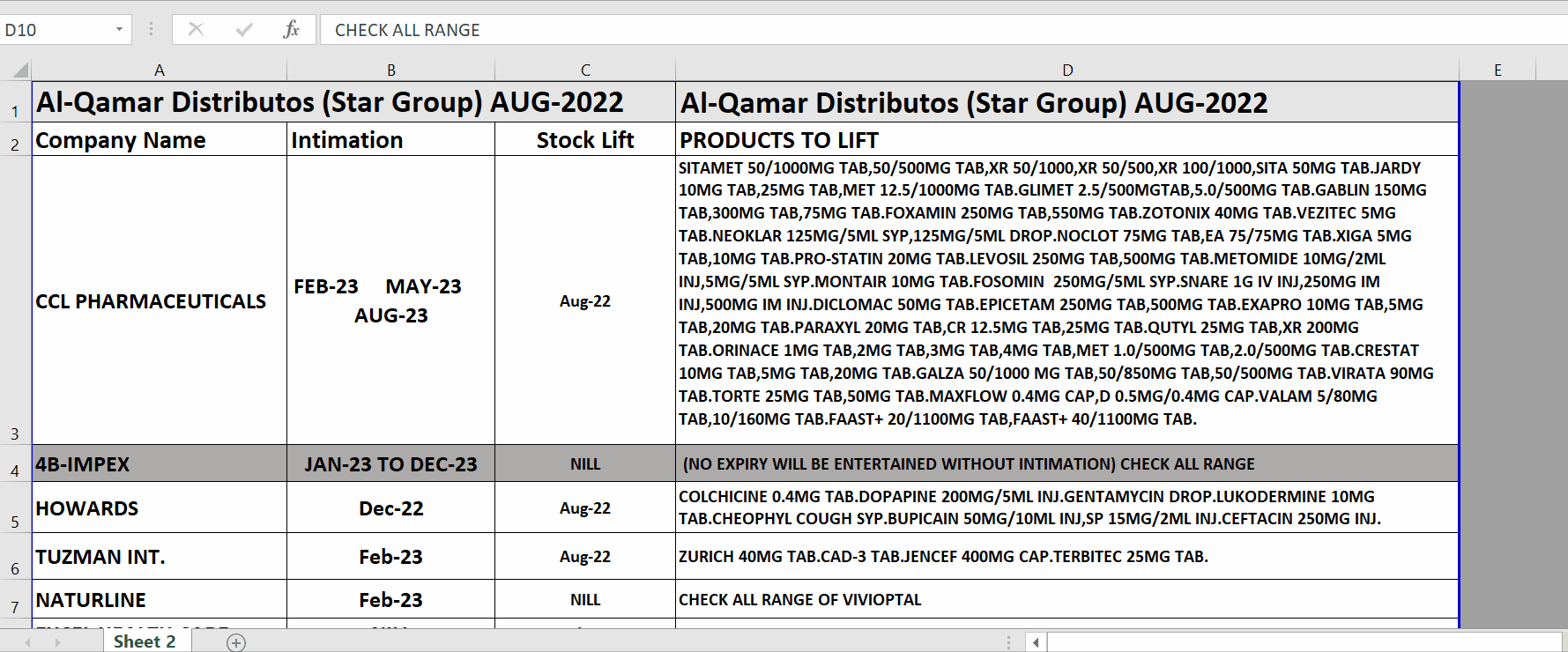Select the Aug-22 cell in HOWARDS row
Image resolution: width=1568 pixels, height=652 pixels.
[585, 508]
